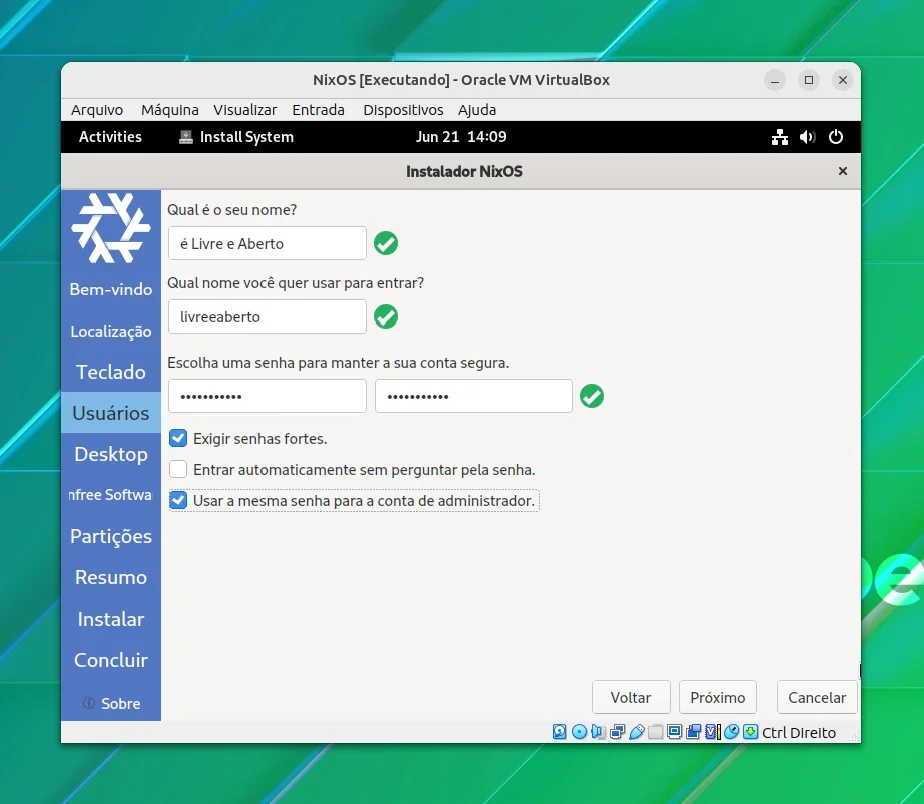Uncheck 'Usar a mesma senha' for administrator
This screenshot has height=804, width=924.
pyautogui.click(x=178, y=500)
